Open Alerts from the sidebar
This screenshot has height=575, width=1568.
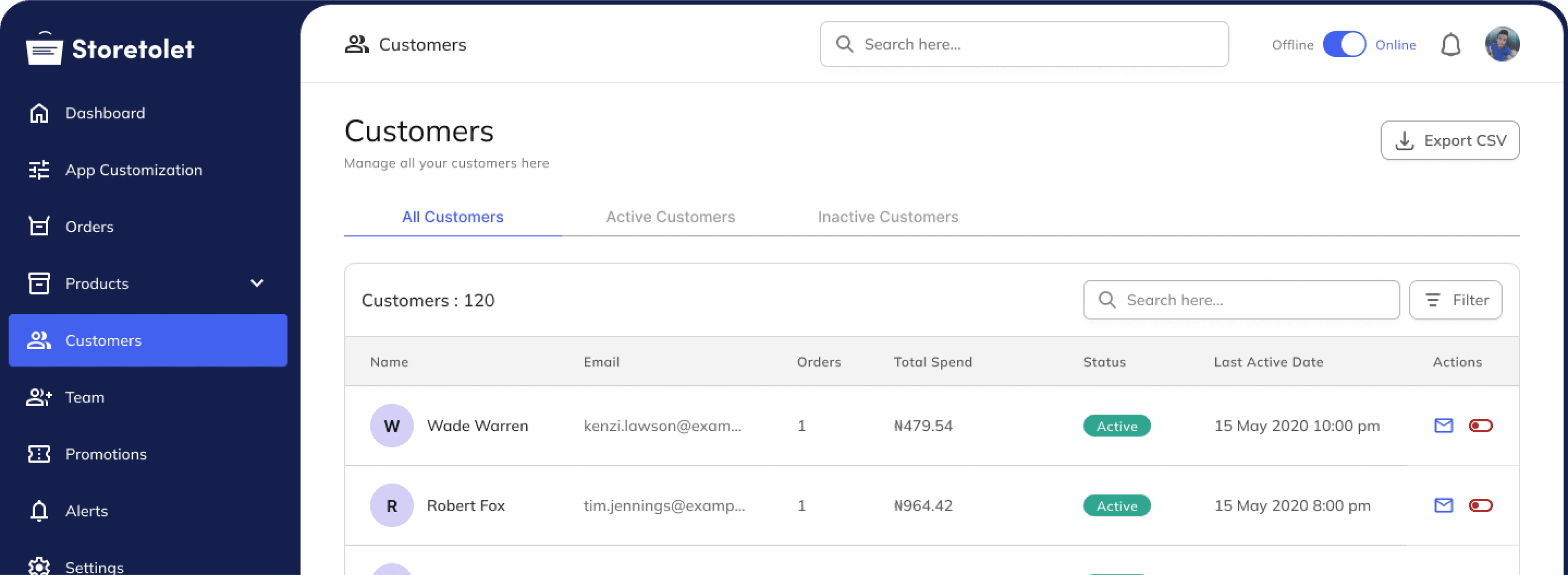(87, 511)
